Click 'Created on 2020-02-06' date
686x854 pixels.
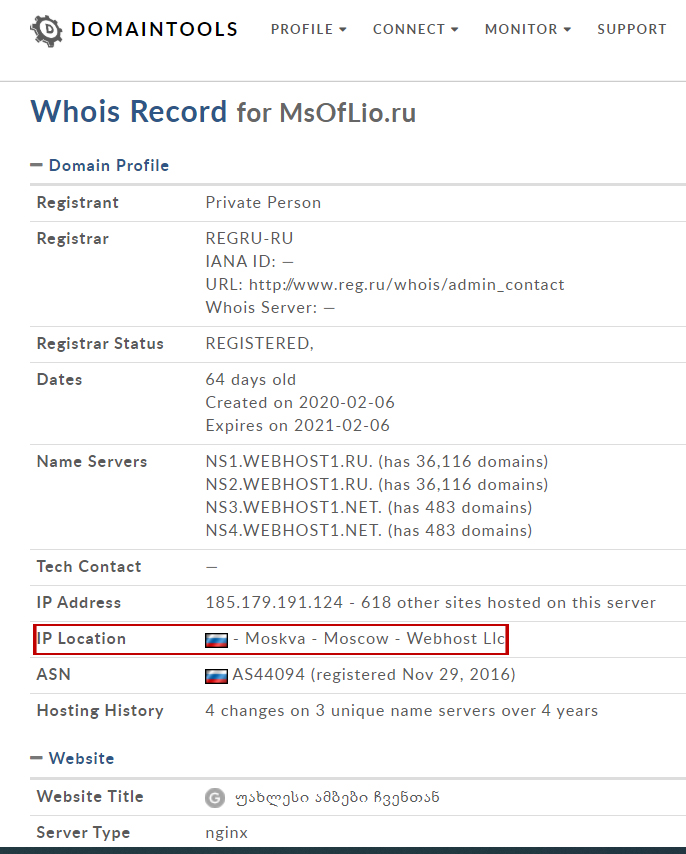[300, 402]
